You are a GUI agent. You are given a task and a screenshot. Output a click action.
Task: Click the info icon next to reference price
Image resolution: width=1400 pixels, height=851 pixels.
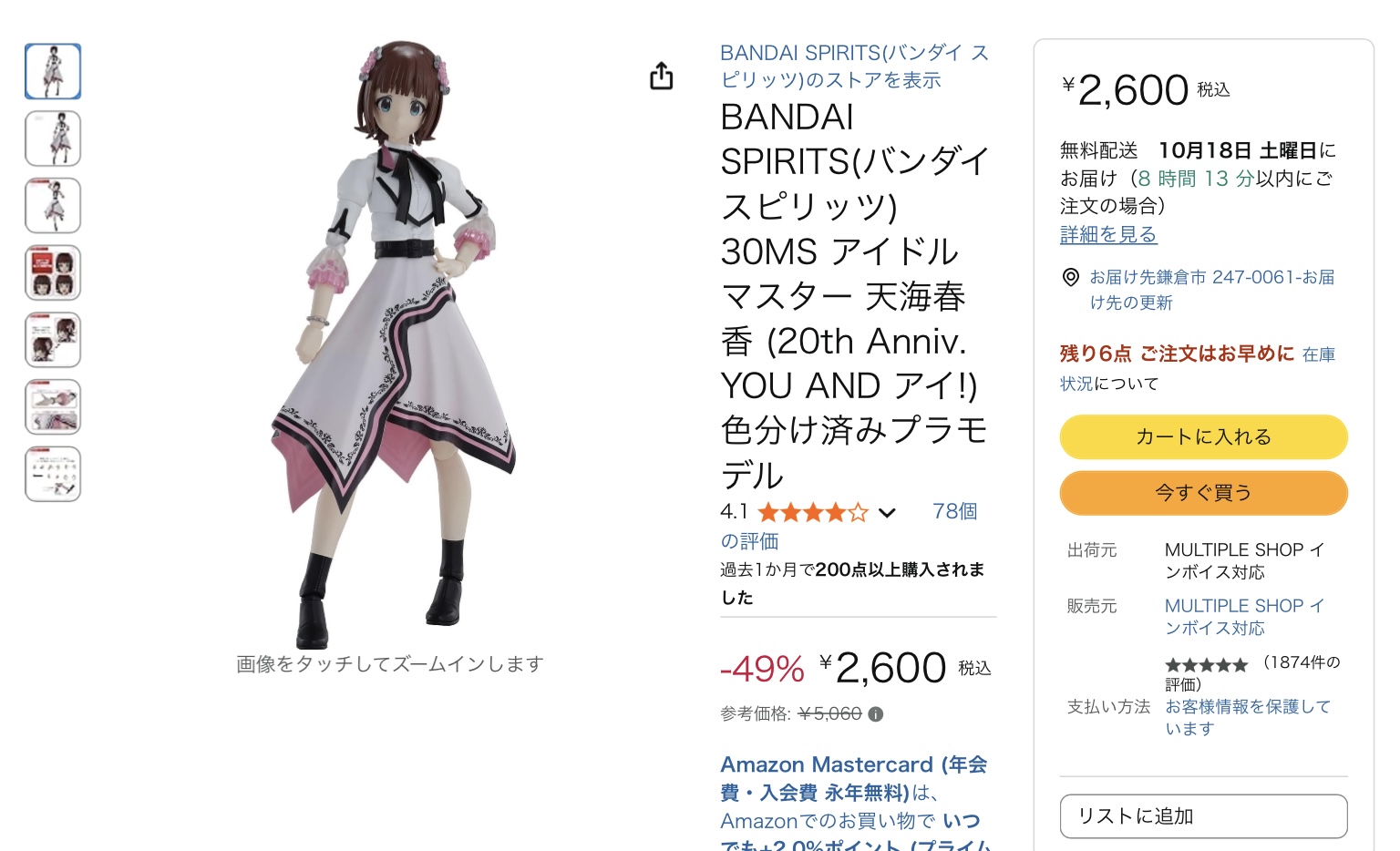tap(876, 714)
